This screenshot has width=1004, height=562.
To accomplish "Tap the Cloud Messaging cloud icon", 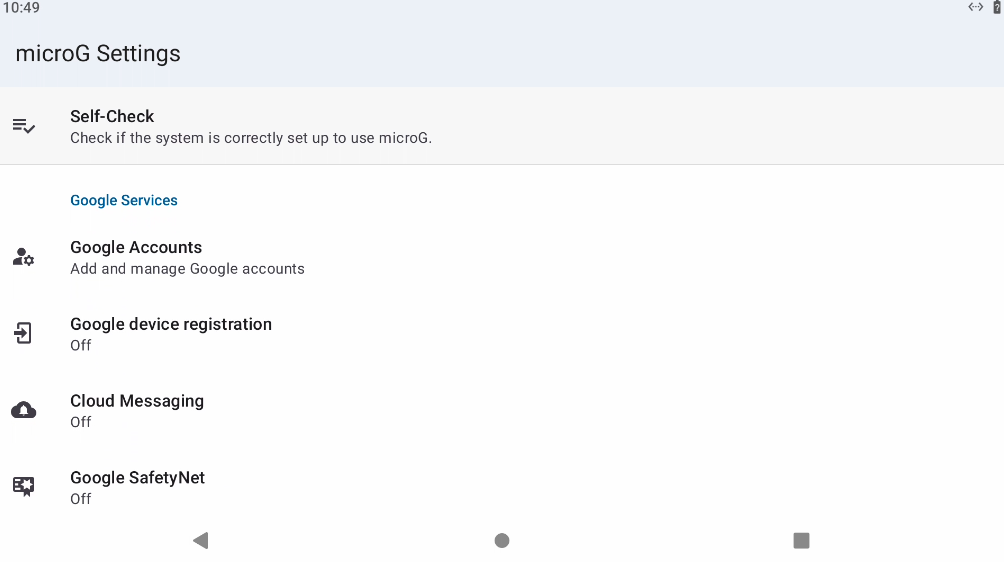I will [x=24, y=410].
